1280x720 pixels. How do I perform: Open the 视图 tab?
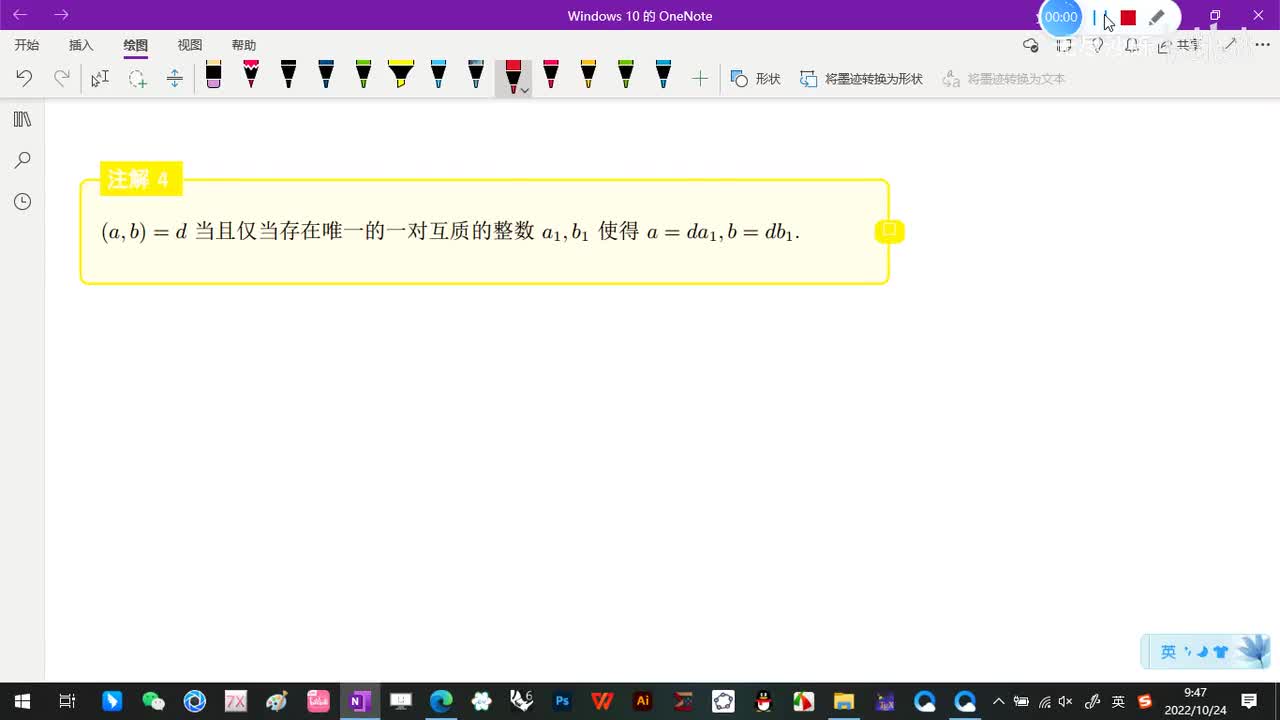[190, 45]
